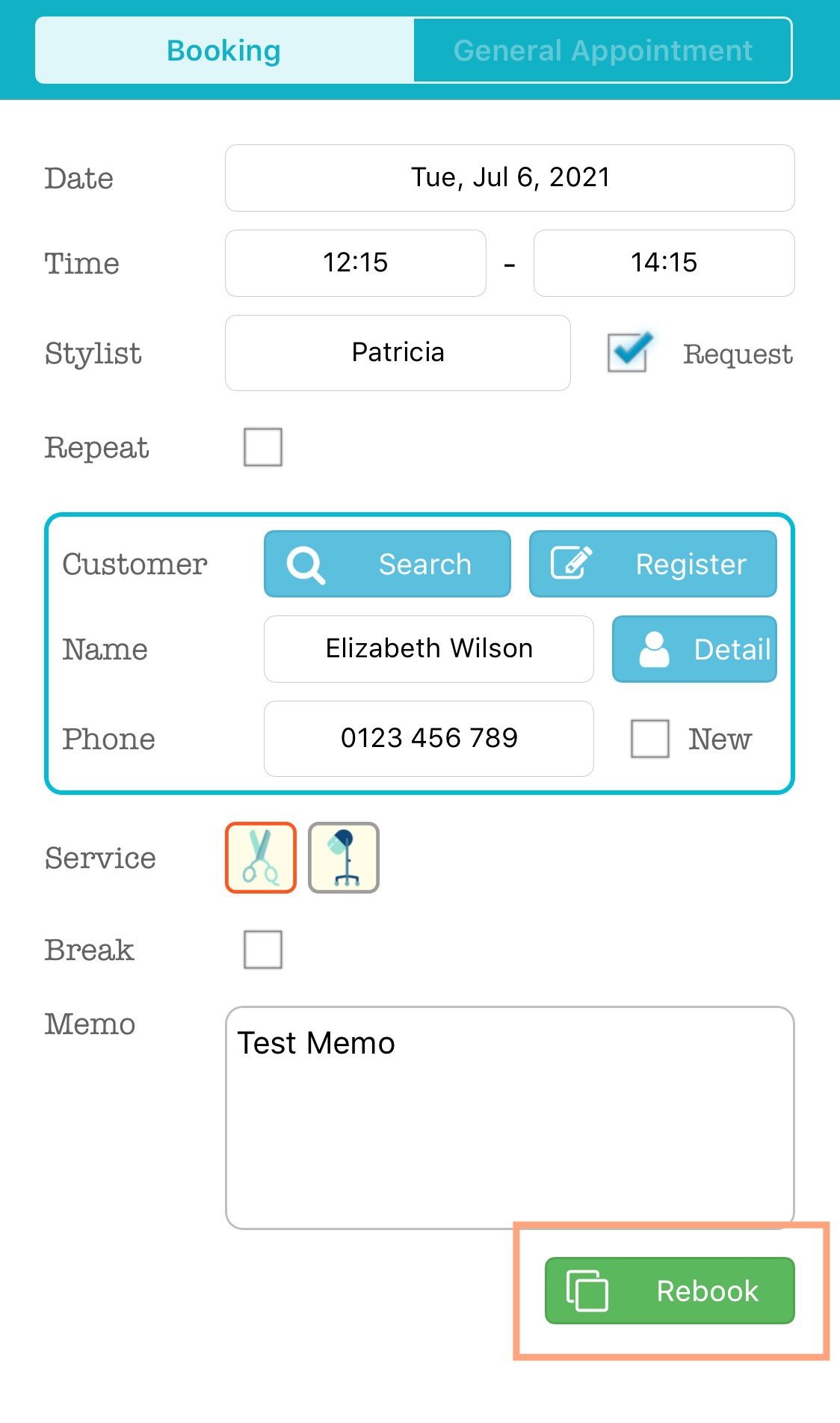Screen dimensions: 840x1423
Task: Click the person icon in Detail button
Action: (x=654, y=649)
